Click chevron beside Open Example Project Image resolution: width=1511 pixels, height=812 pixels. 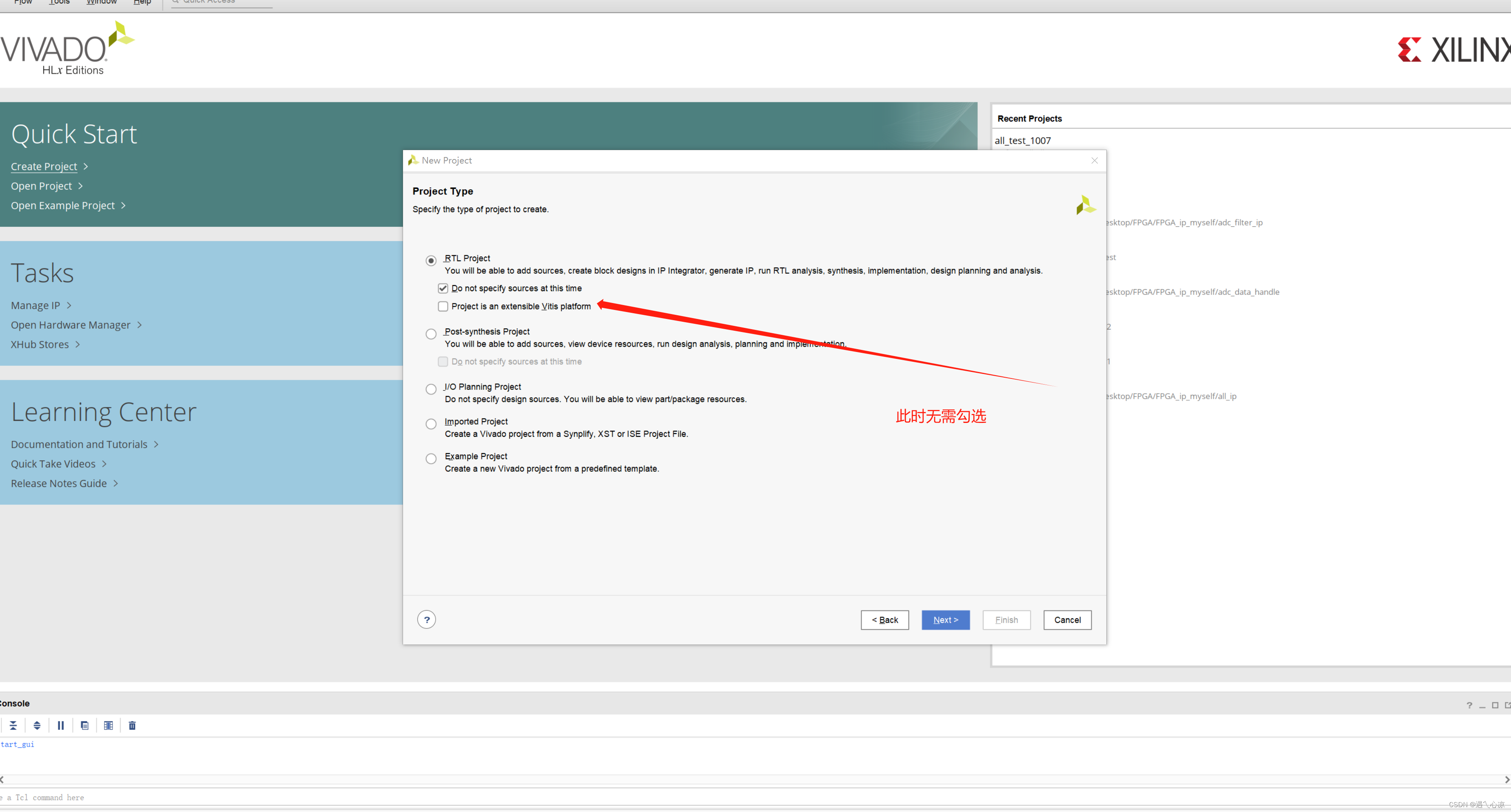[123, 206]
